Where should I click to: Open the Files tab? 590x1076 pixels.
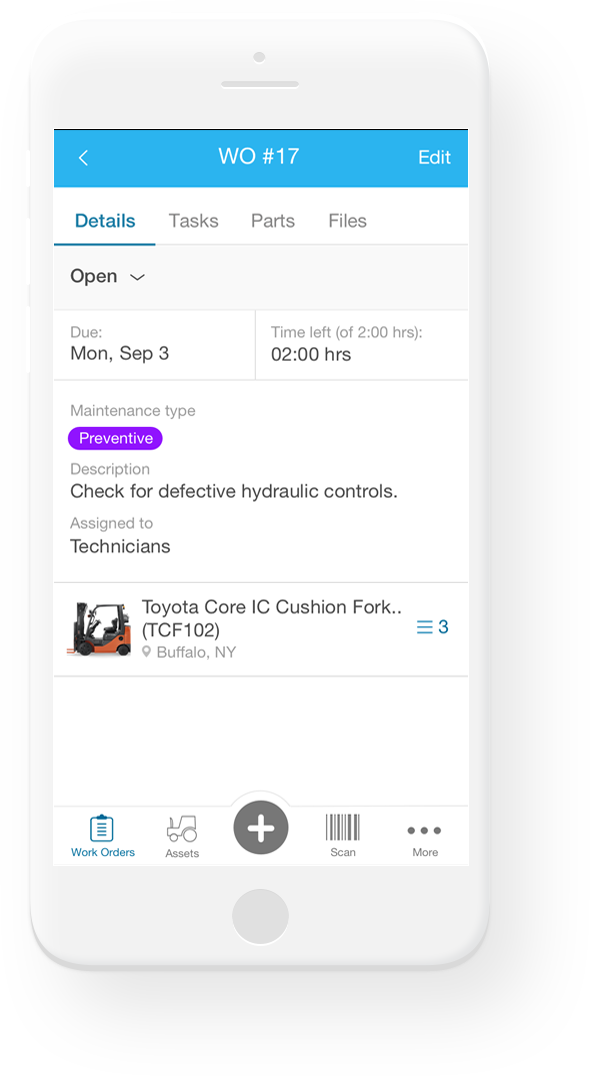[347, 220]
